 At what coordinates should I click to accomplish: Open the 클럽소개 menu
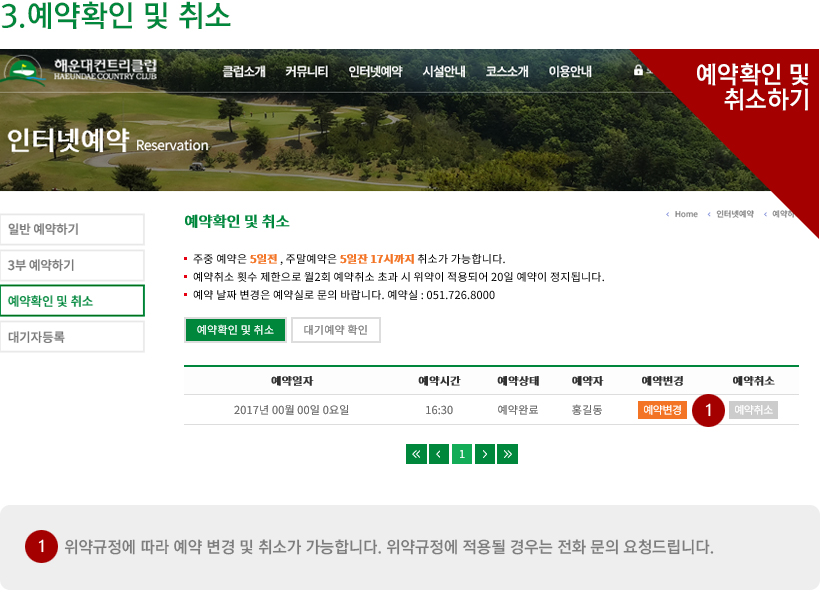[244, 71]
